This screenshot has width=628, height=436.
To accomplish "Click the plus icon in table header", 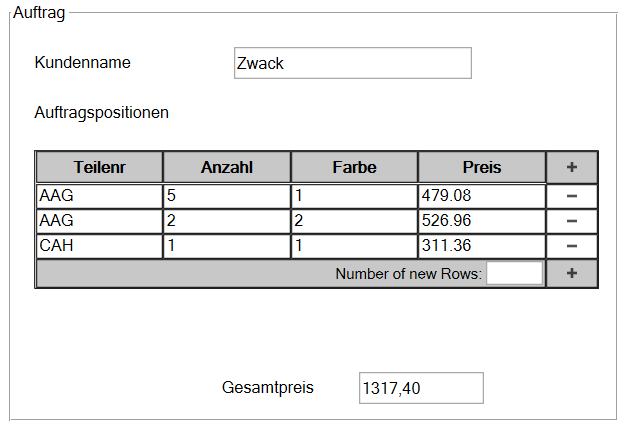I will pos(572,167).
